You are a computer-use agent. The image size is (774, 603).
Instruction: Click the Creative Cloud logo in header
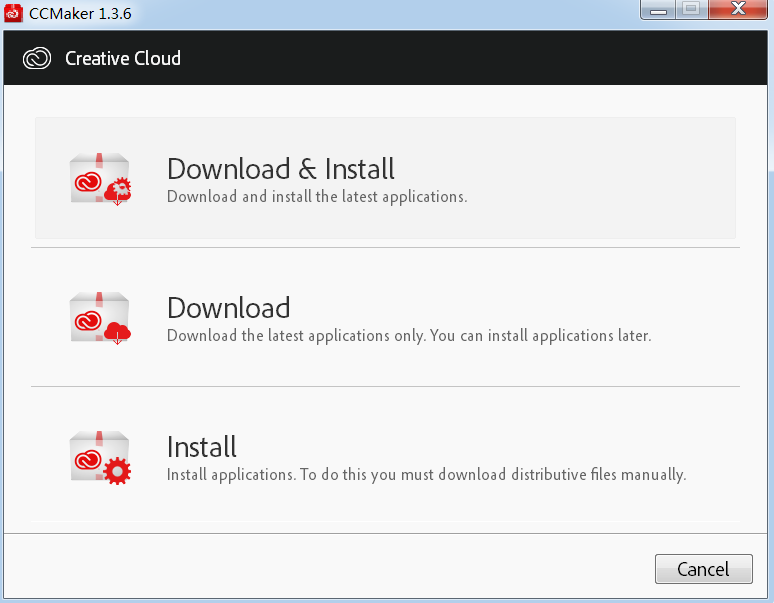pyautogui.click(x=37, y=58)
